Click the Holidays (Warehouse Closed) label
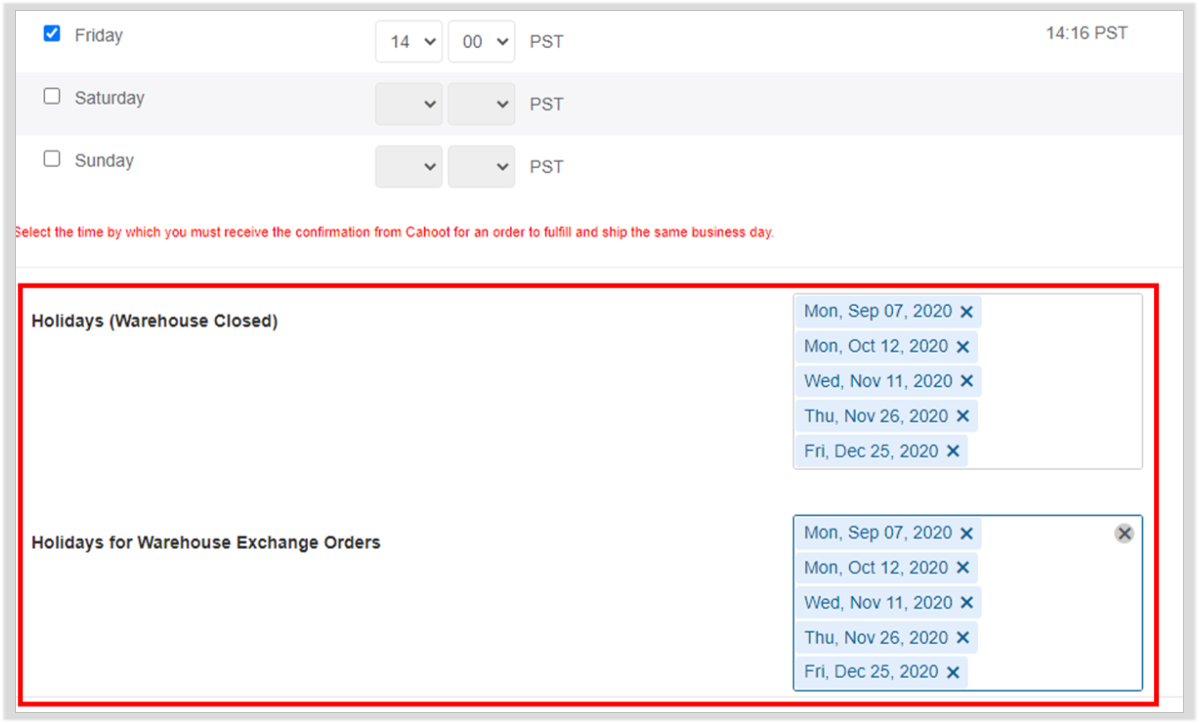1199x723 pixels. (x=154, y=321)
